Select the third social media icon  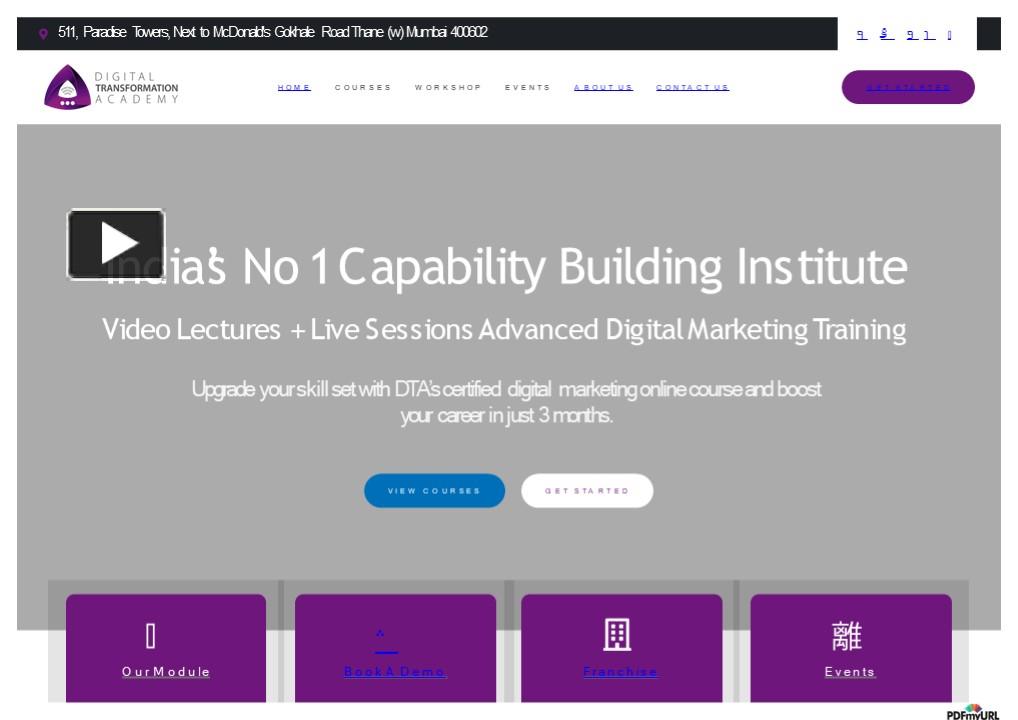pos(908,35)
